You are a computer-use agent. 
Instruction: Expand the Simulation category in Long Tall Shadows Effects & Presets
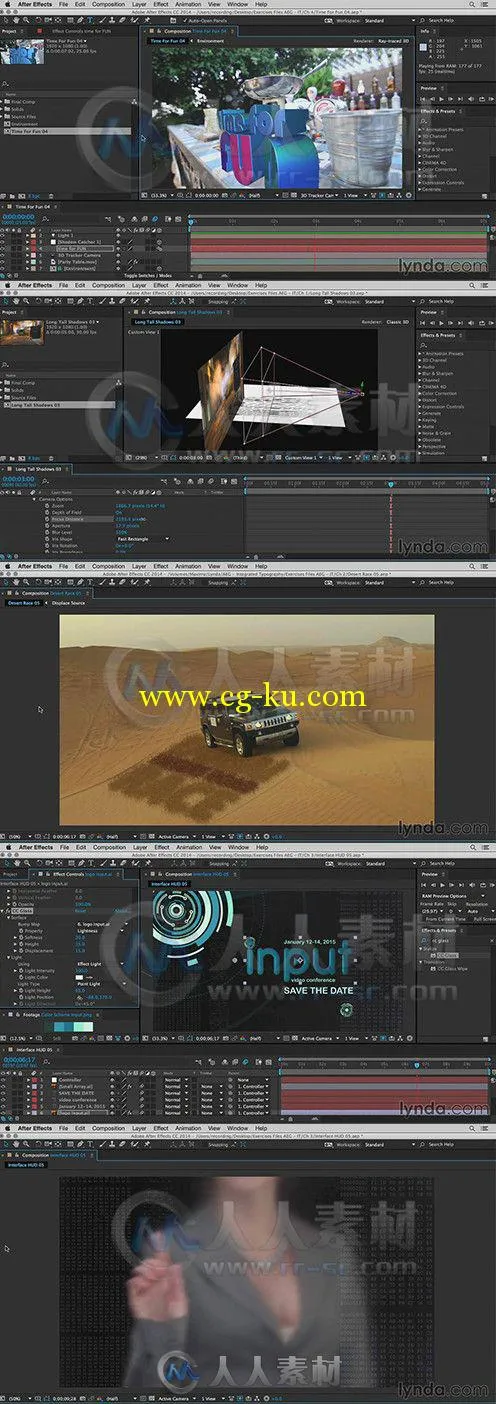point(421,451)
